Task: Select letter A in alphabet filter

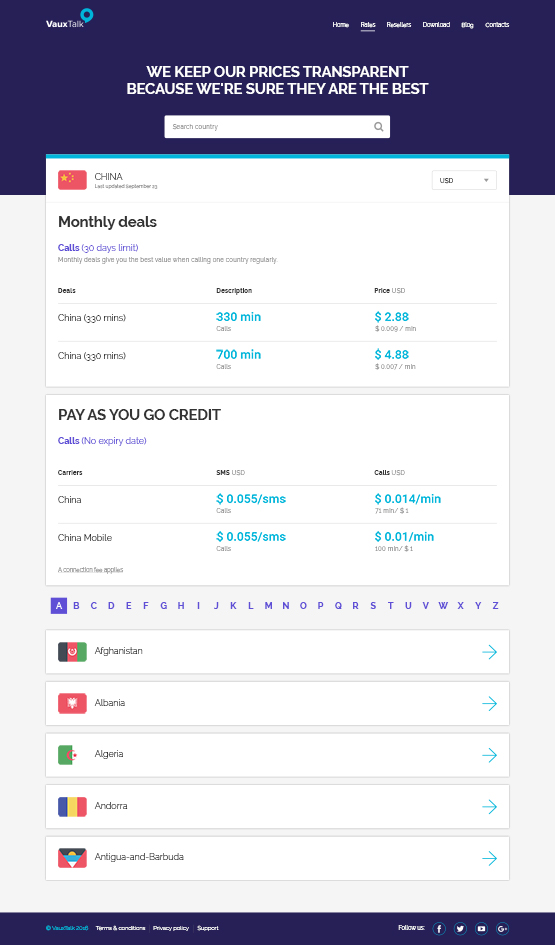Action: click(58, 606)
